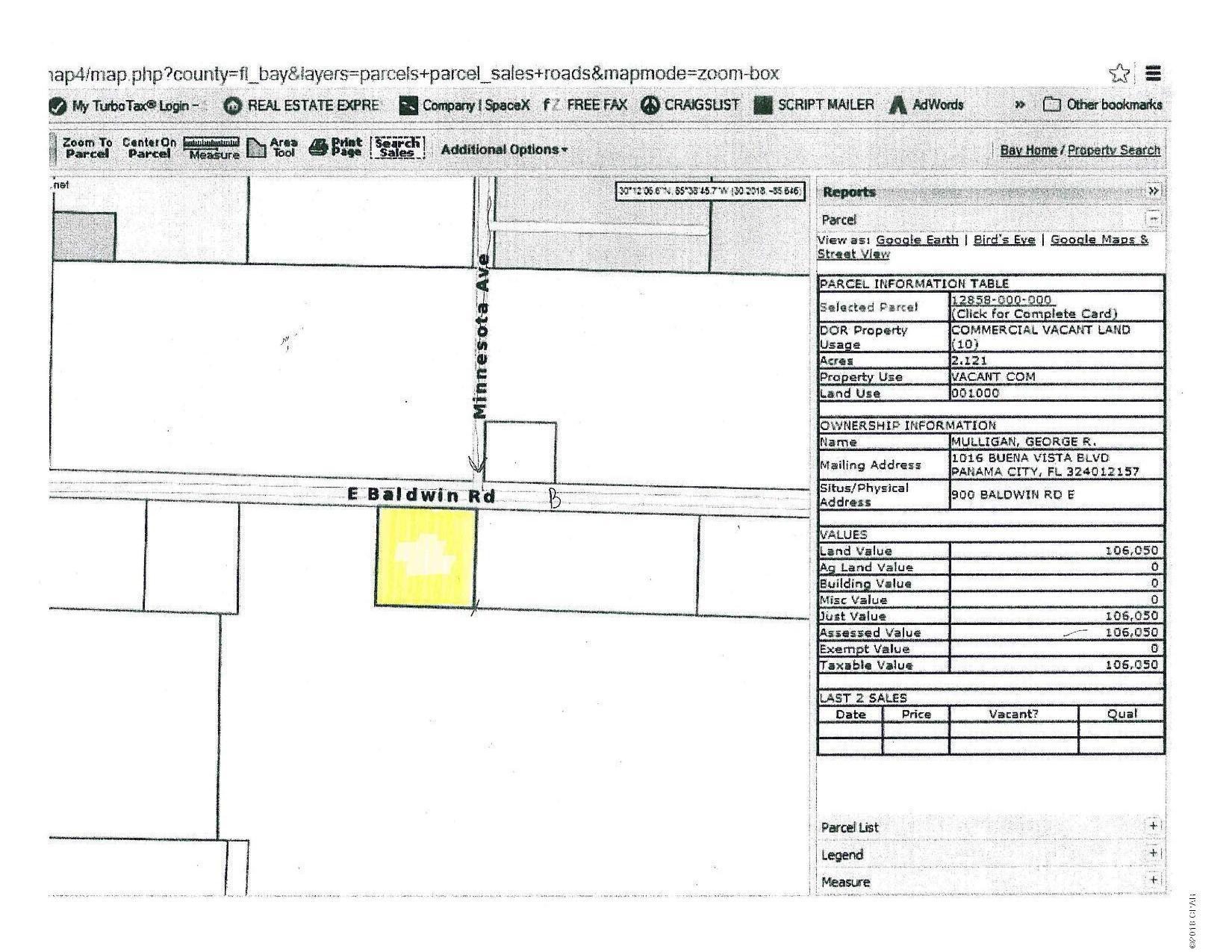Collapse the Parcel report section
This screenshot has width=1232, height=952.
point(1154,219)
